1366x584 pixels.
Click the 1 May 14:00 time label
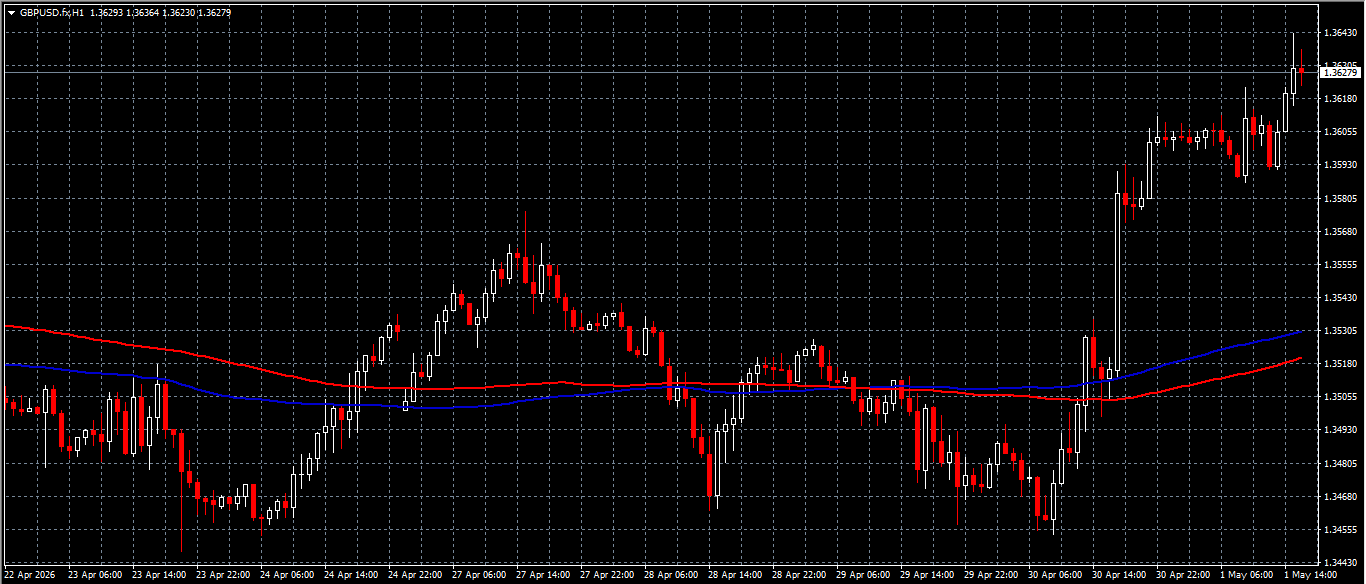click(x=1310, y=576)
